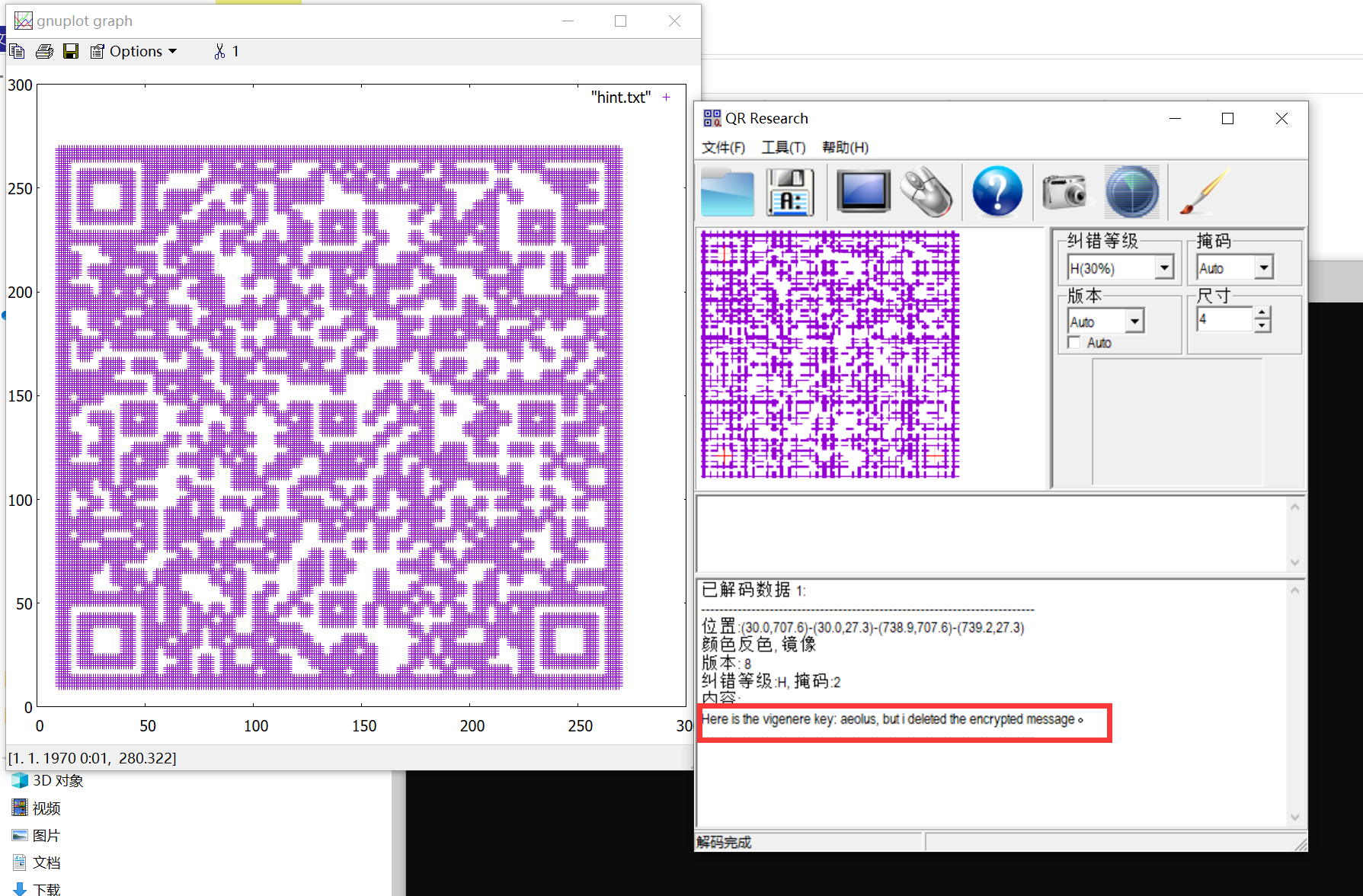
Task: Click the QR Research title bar icon
Action: click(712, 118)
